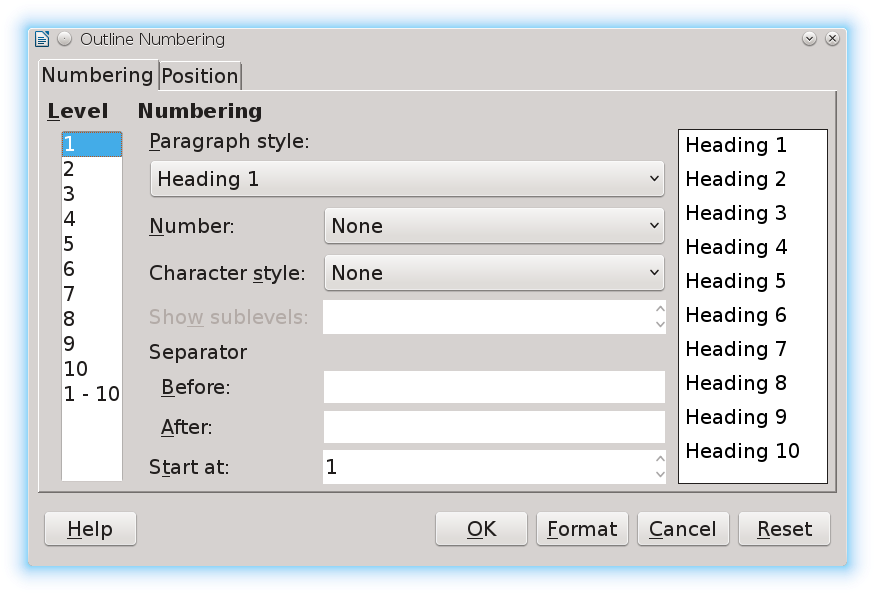Switch to the Position tab
Screen dimensions: 874x593
[x=200, y=76]
